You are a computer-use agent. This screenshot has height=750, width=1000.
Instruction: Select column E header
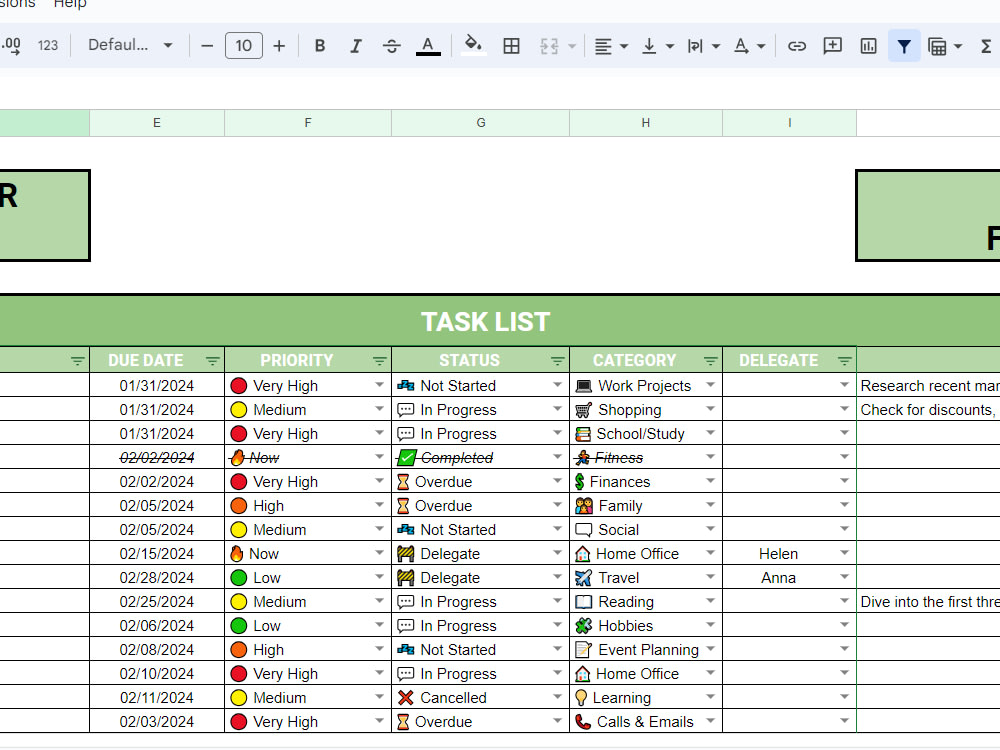[x=157, y=123]
